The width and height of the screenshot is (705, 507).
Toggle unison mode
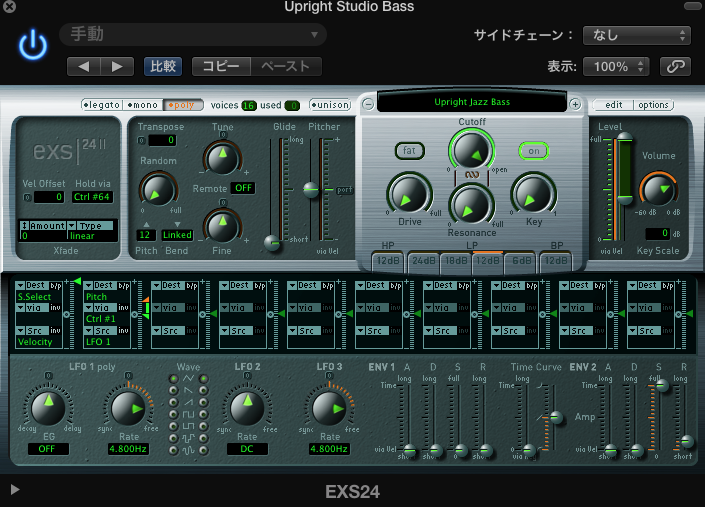pyautogui.click(x=330, y=105)
